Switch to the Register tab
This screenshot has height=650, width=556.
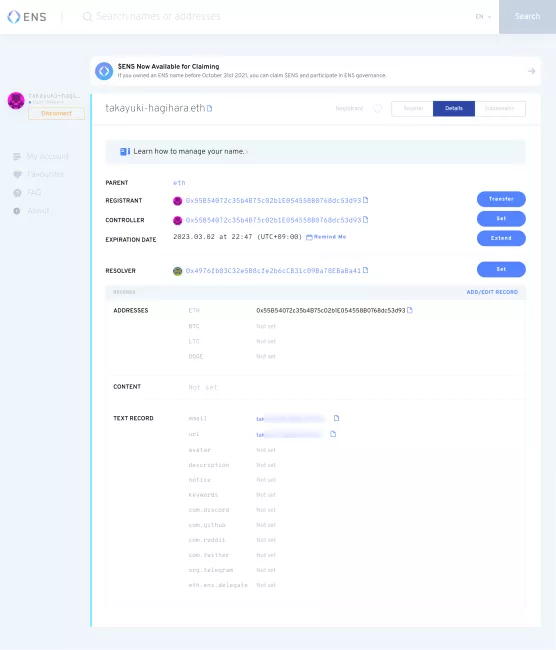click(x=413, y=109)
